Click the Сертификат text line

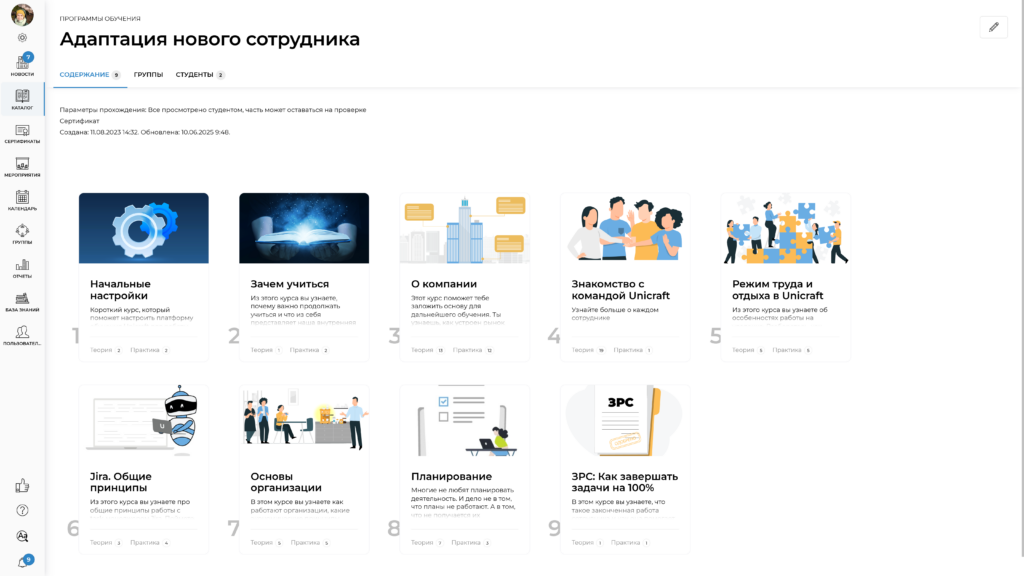pos(80,121)
